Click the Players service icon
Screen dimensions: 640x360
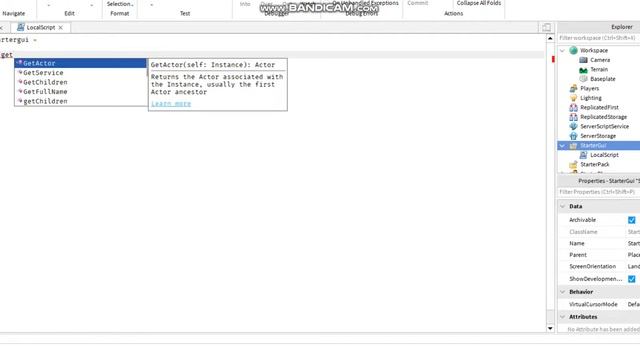click(573, 88)
